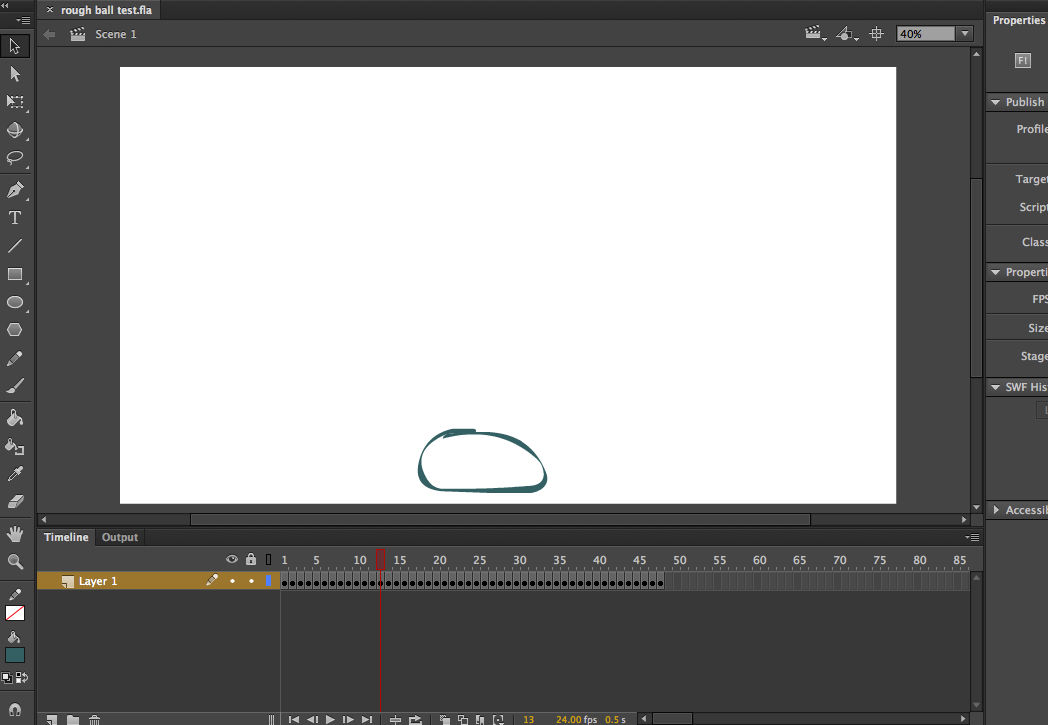Select the Pen tool

coord(14,190)
